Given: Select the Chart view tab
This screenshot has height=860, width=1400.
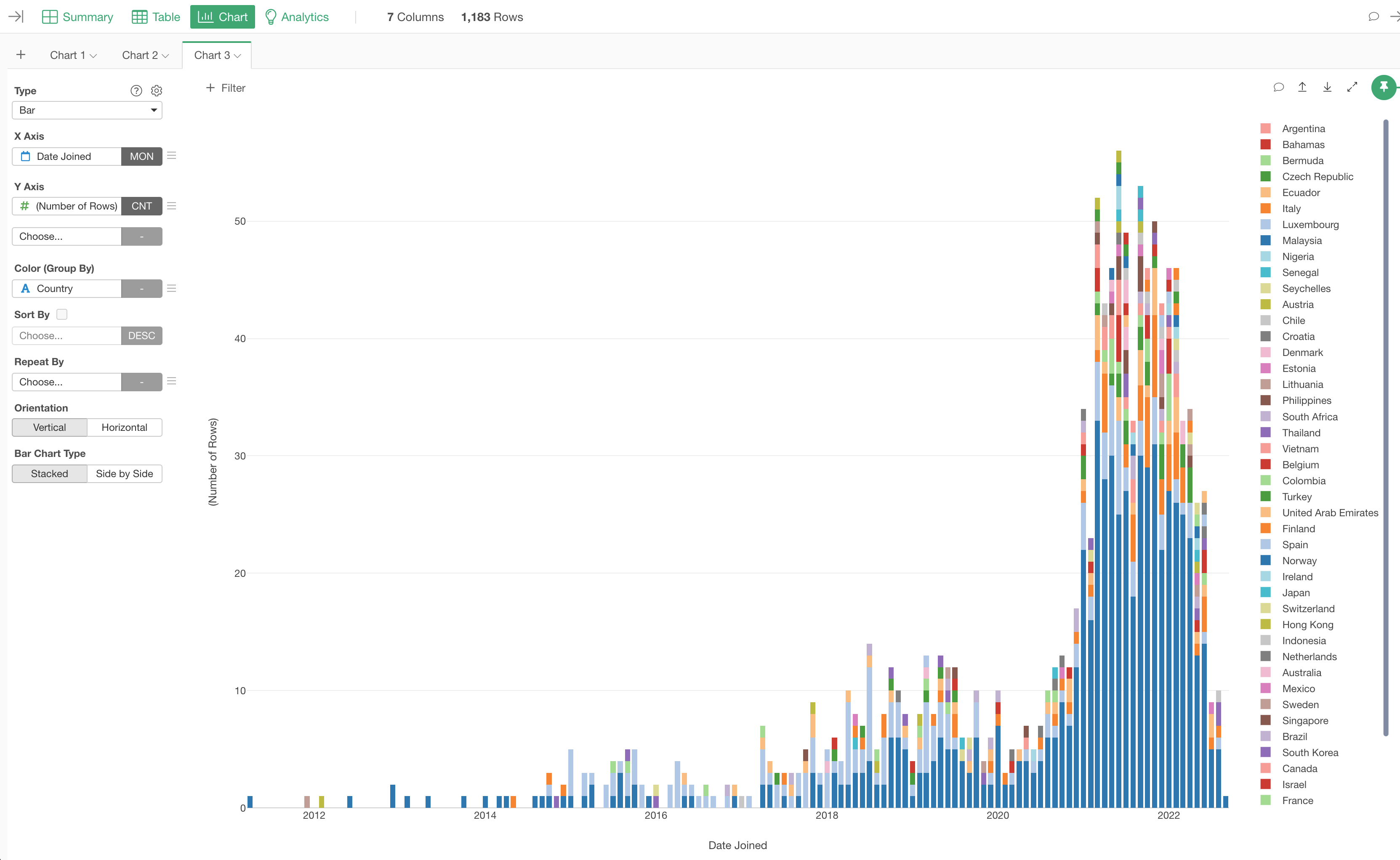Looking at the screenshot, I should (222, 17).
